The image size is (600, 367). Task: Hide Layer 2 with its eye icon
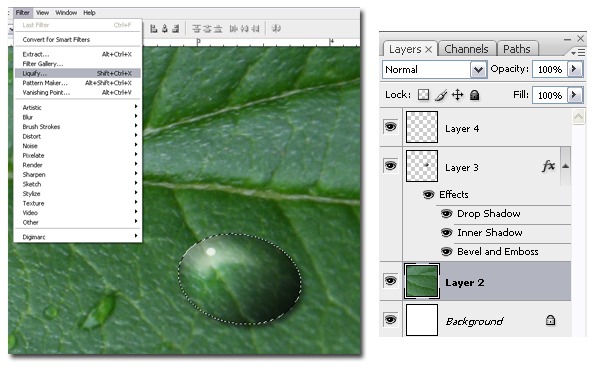click(x=390, y=281)
